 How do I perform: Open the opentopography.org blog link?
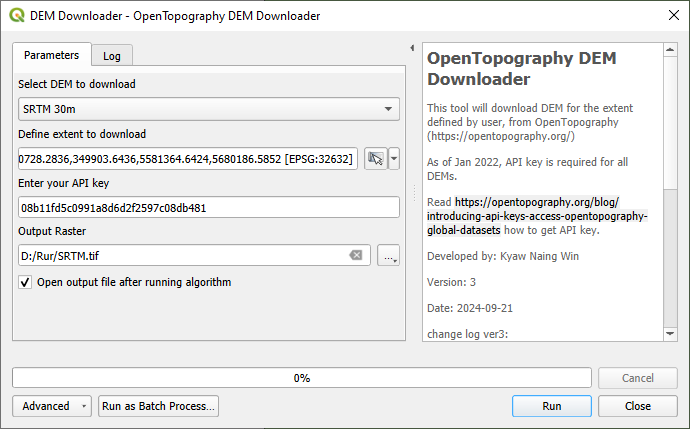(537, 216)
